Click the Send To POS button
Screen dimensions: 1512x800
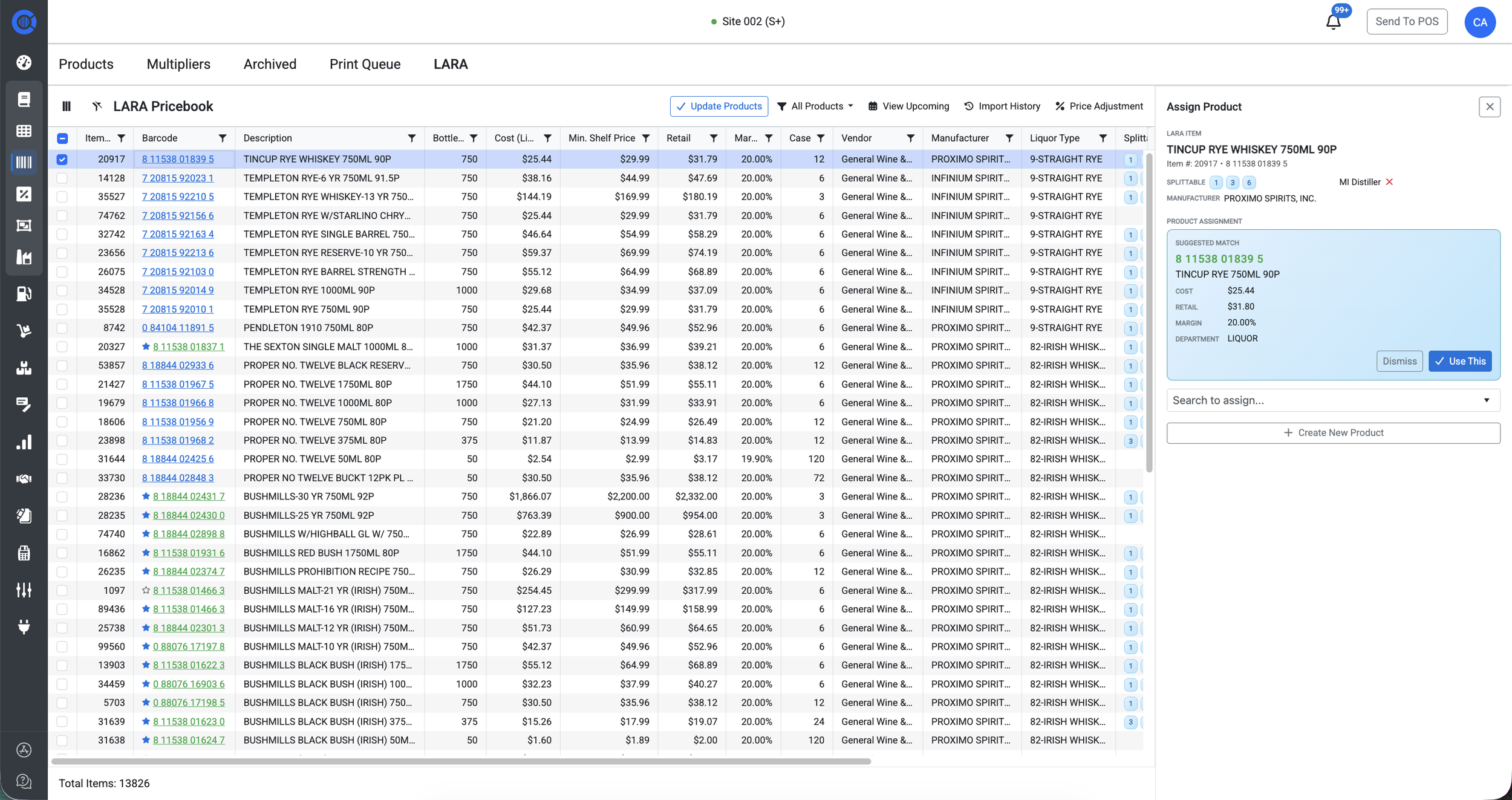1407,22
